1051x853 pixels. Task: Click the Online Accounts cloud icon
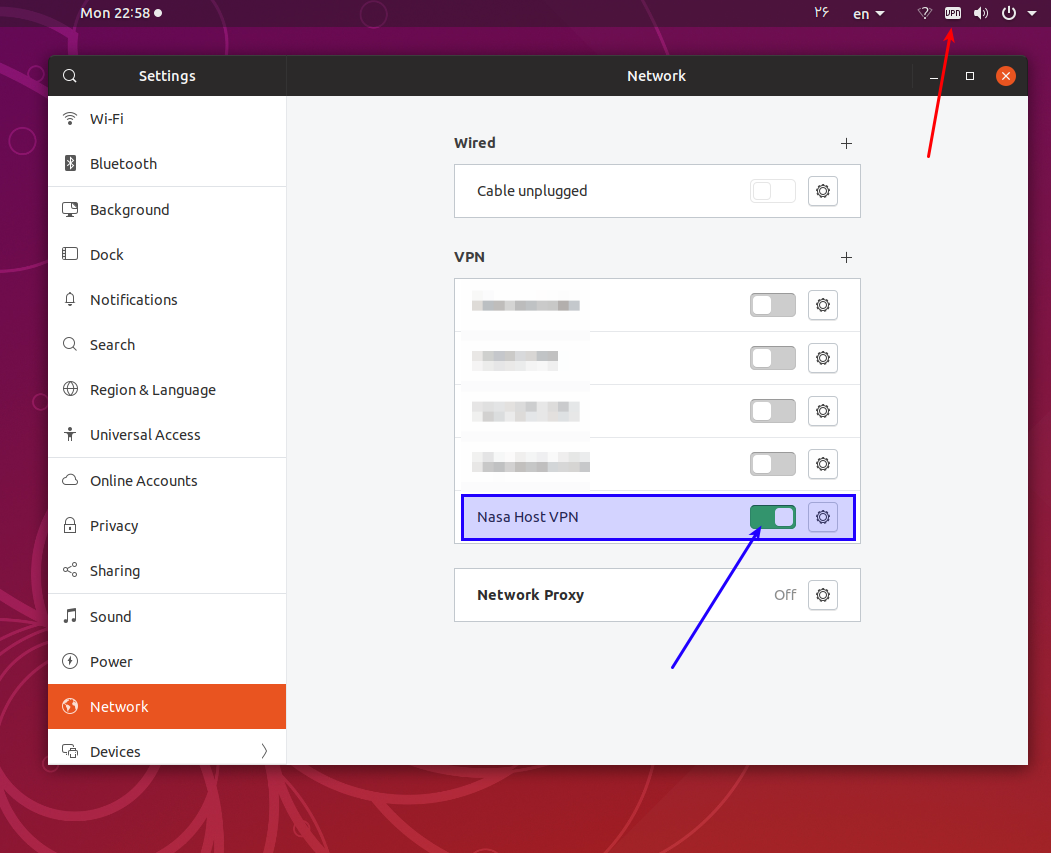click(70, 480)
